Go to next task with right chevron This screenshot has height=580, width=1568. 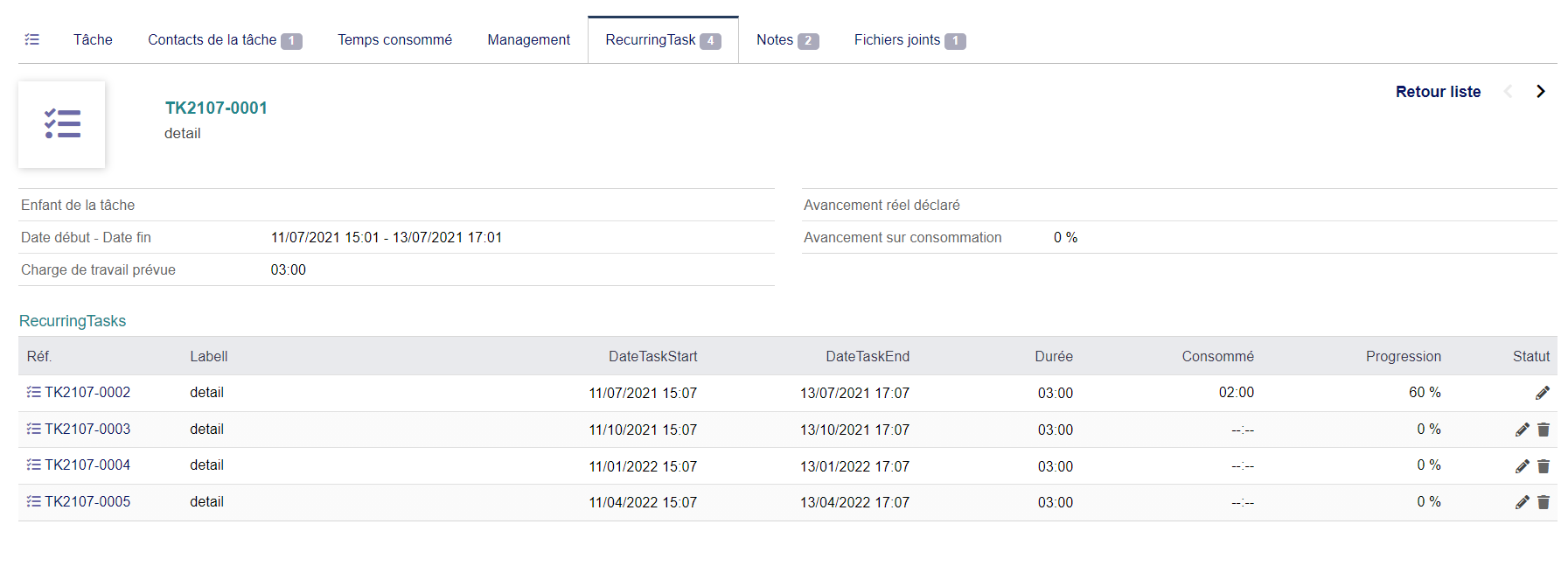(1540, 91)
